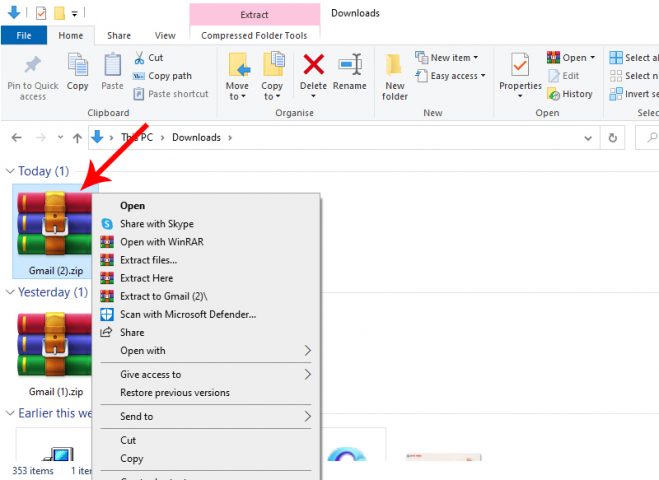Screen dimensions: 659x480
Task: Open the File tab
Action: (24, 35)
